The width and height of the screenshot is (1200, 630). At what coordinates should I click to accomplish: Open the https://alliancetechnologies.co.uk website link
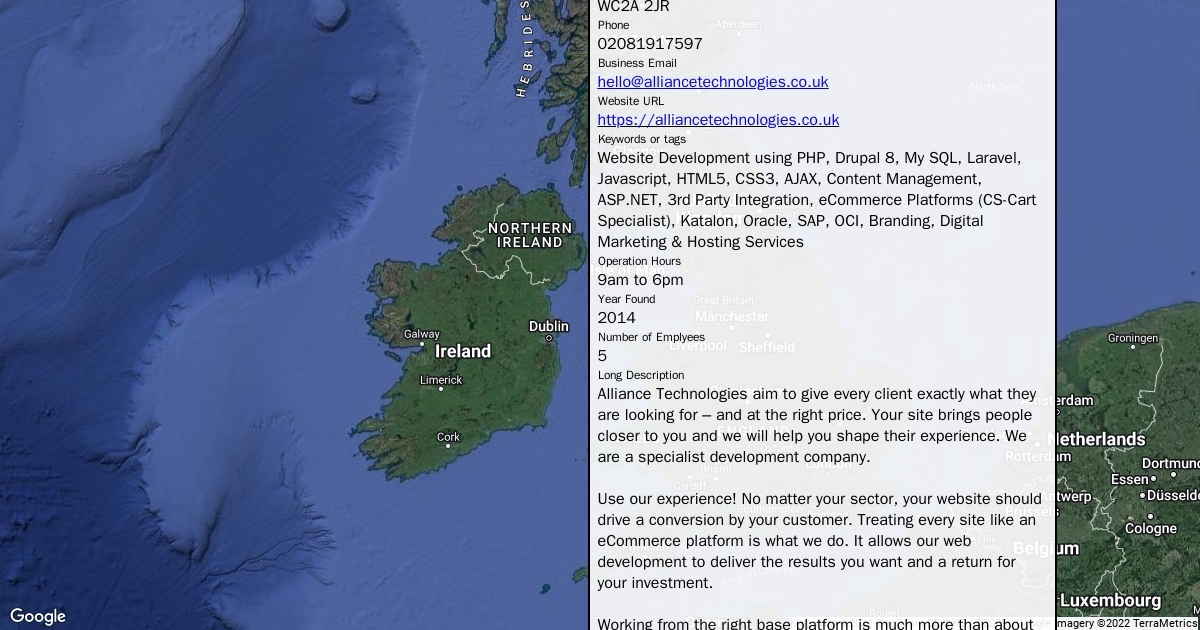(718, 120)
